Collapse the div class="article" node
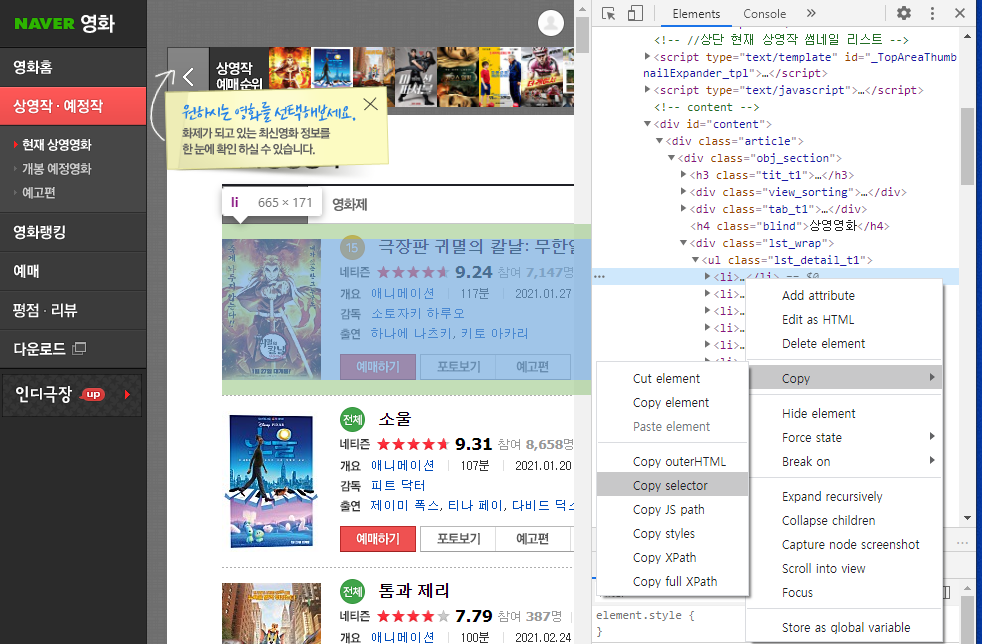This screenshot has width=982, height=644. pyautogui.click(x=659, y=141)
